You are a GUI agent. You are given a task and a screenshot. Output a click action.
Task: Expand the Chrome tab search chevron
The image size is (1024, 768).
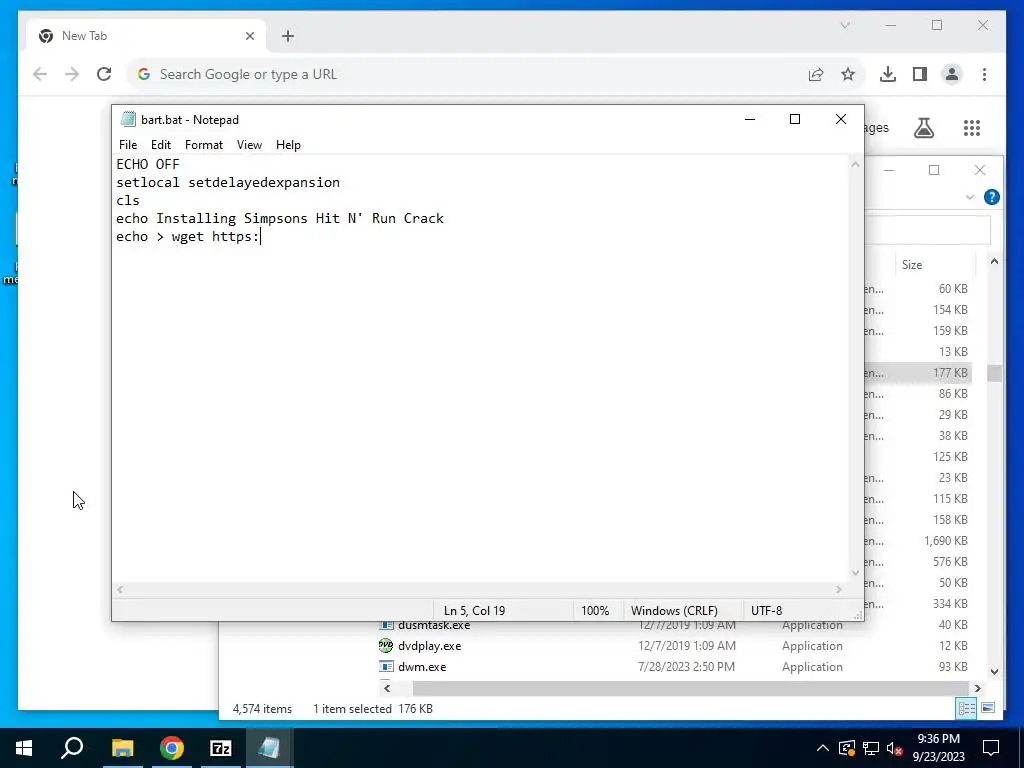(845, 25)
